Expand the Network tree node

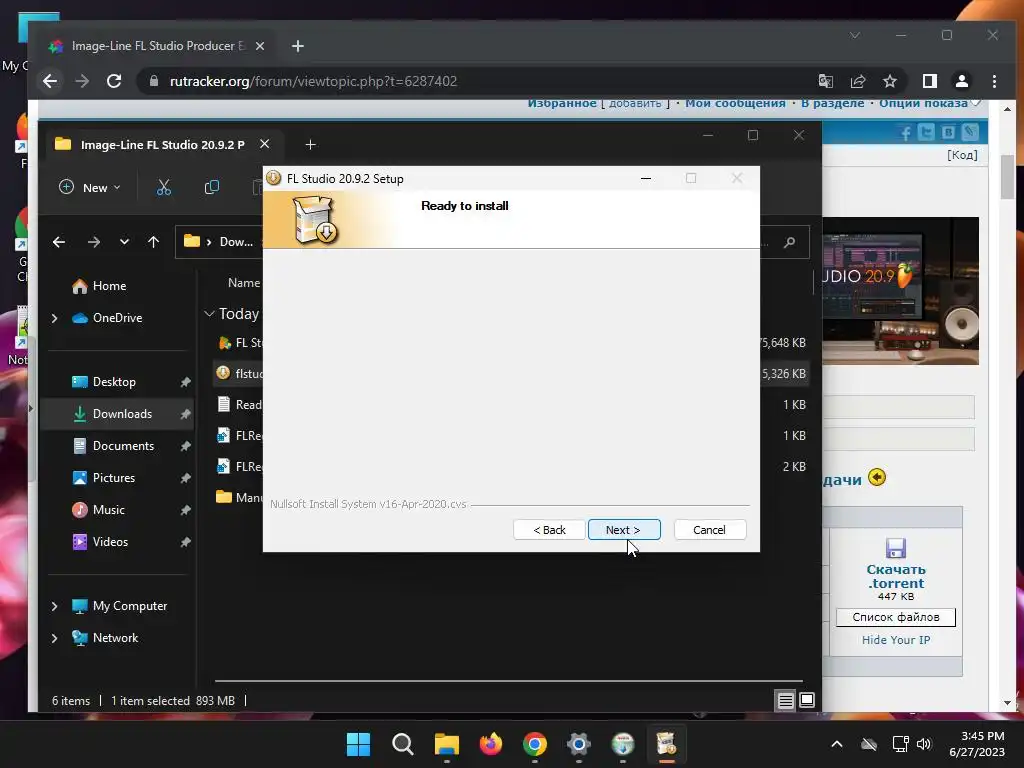(55, 638)
